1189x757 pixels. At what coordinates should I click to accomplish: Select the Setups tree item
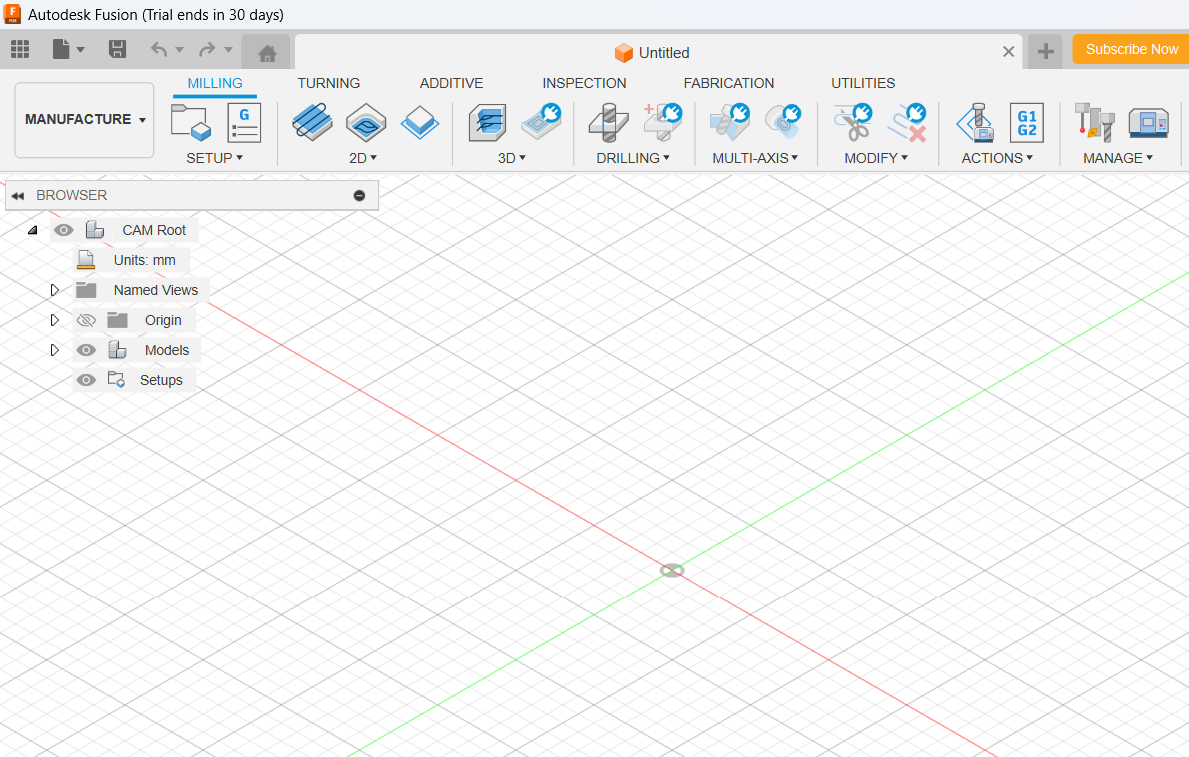click(x=161, y=380)
